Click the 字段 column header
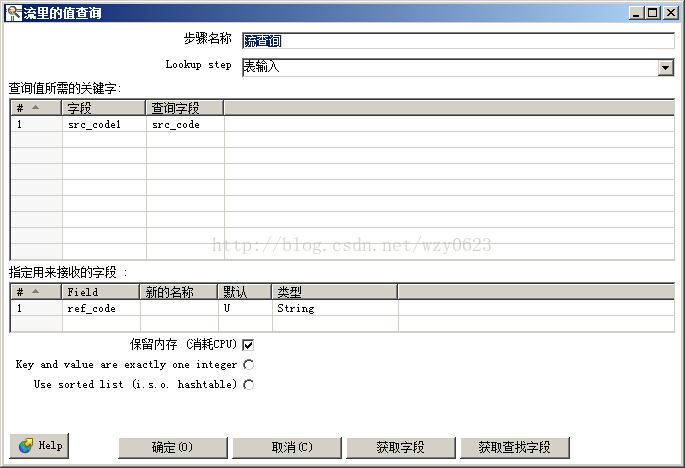This screenshot has height=468, width=685. coord(104,107)
